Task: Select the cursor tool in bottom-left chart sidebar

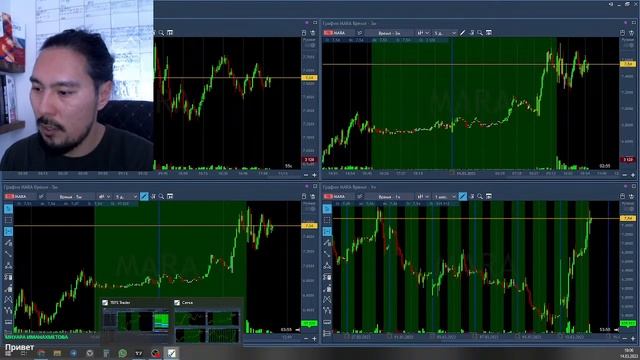Action: (x=8, y=209)
